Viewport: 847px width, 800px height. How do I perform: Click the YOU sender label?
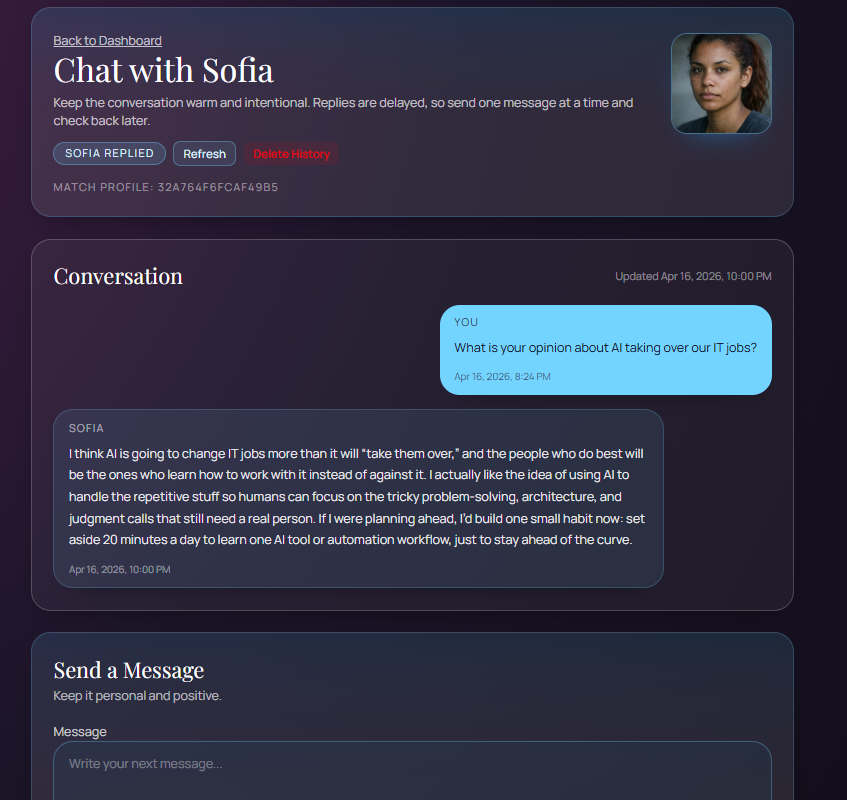tap(466, 322)
